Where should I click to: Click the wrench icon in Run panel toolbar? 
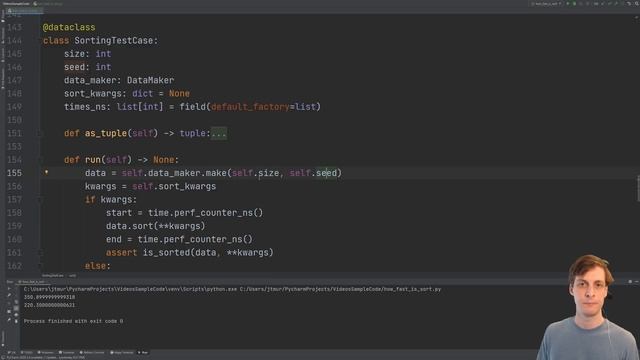point(9,295)
